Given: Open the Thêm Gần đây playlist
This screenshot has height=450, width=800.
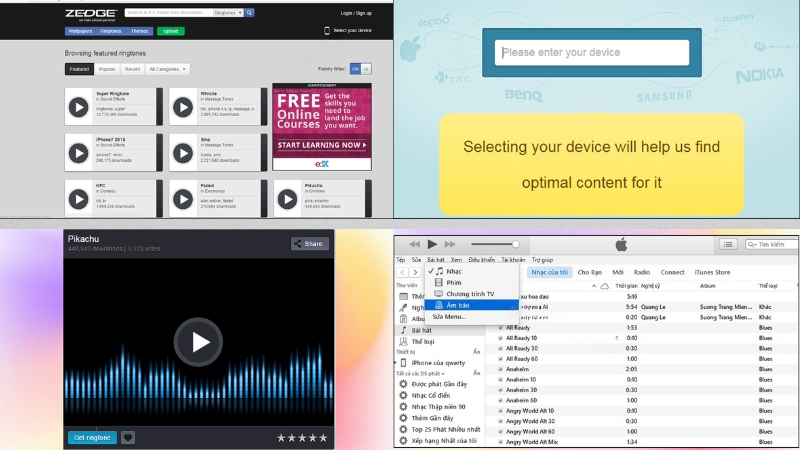Looking at the screenshot, I should (x=432, y=418).
